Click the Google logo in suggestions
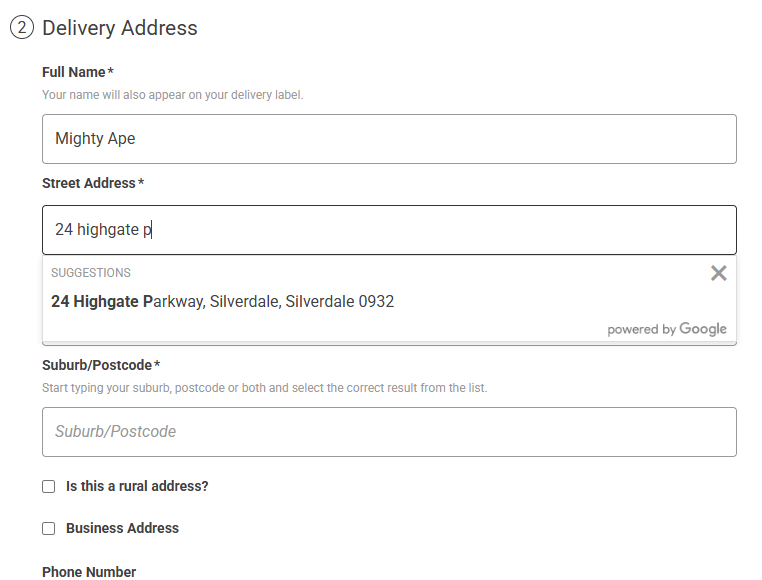Screen dimensions: 762x580 tap(702, 329)
